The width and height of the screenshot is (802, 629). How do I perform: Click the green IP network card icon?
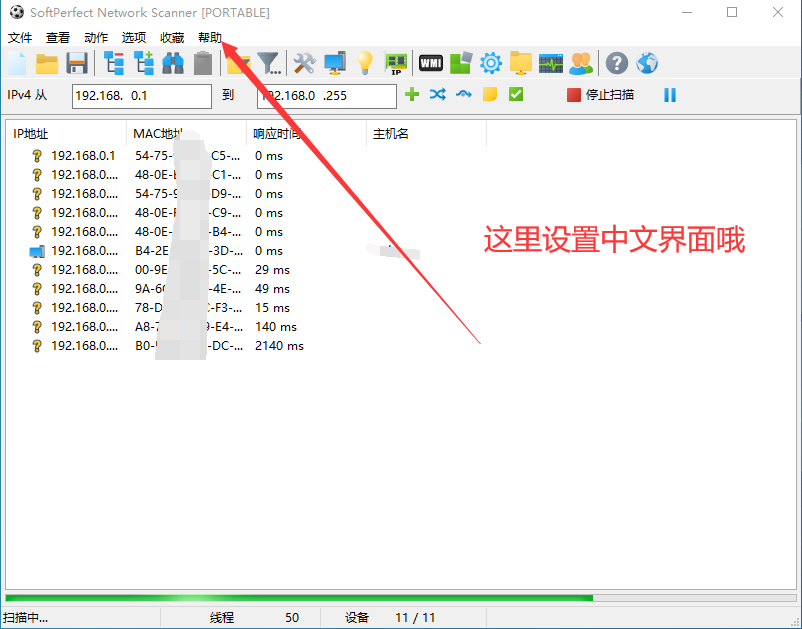[396, 64]
